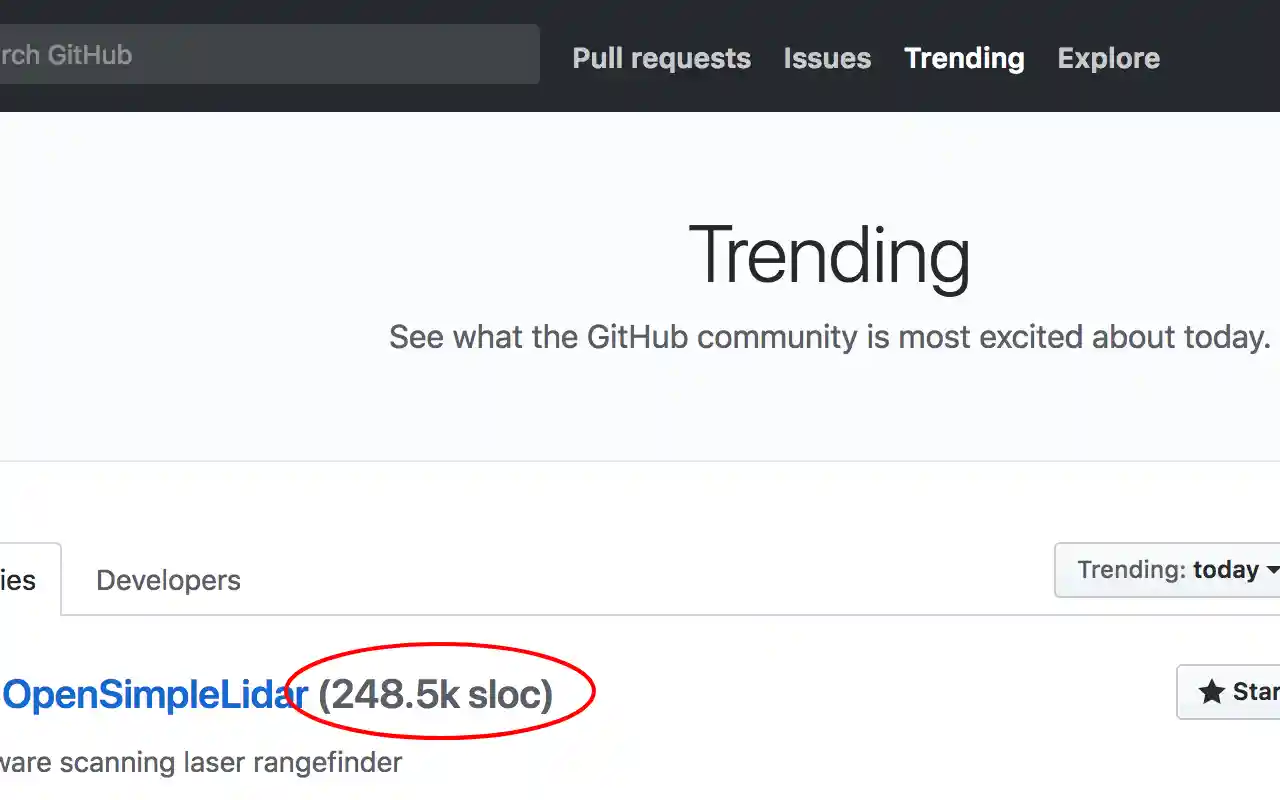Click the "(248.5k sloc)" label
Screen dimensions: 1280x800
pyautogui.click(x=435, y=694)
